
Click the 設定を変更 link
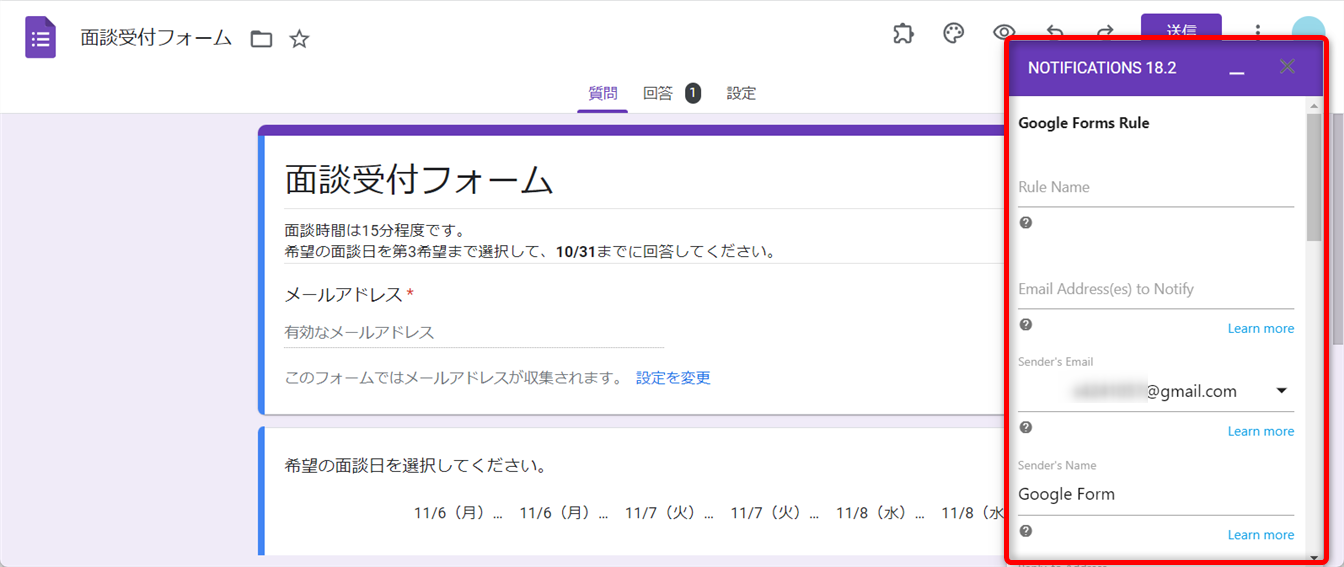673,377
